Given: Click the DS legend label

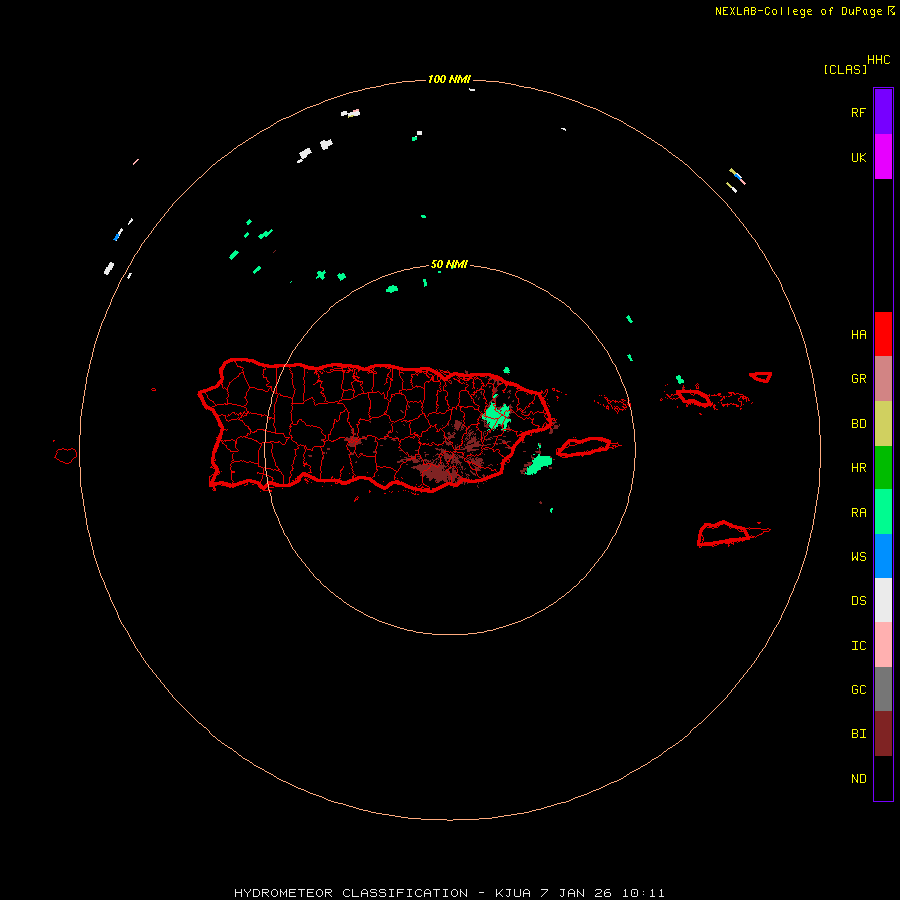Looking at the screenshot, I should click(858, 601).
